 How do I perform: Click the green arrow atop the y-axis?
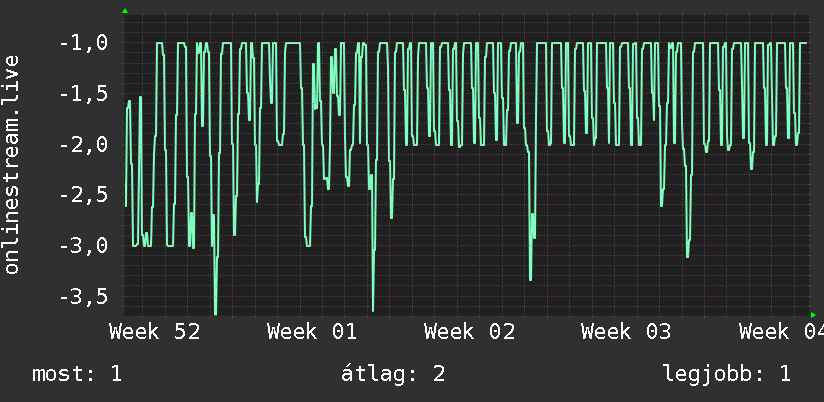(x=125, y=11)
